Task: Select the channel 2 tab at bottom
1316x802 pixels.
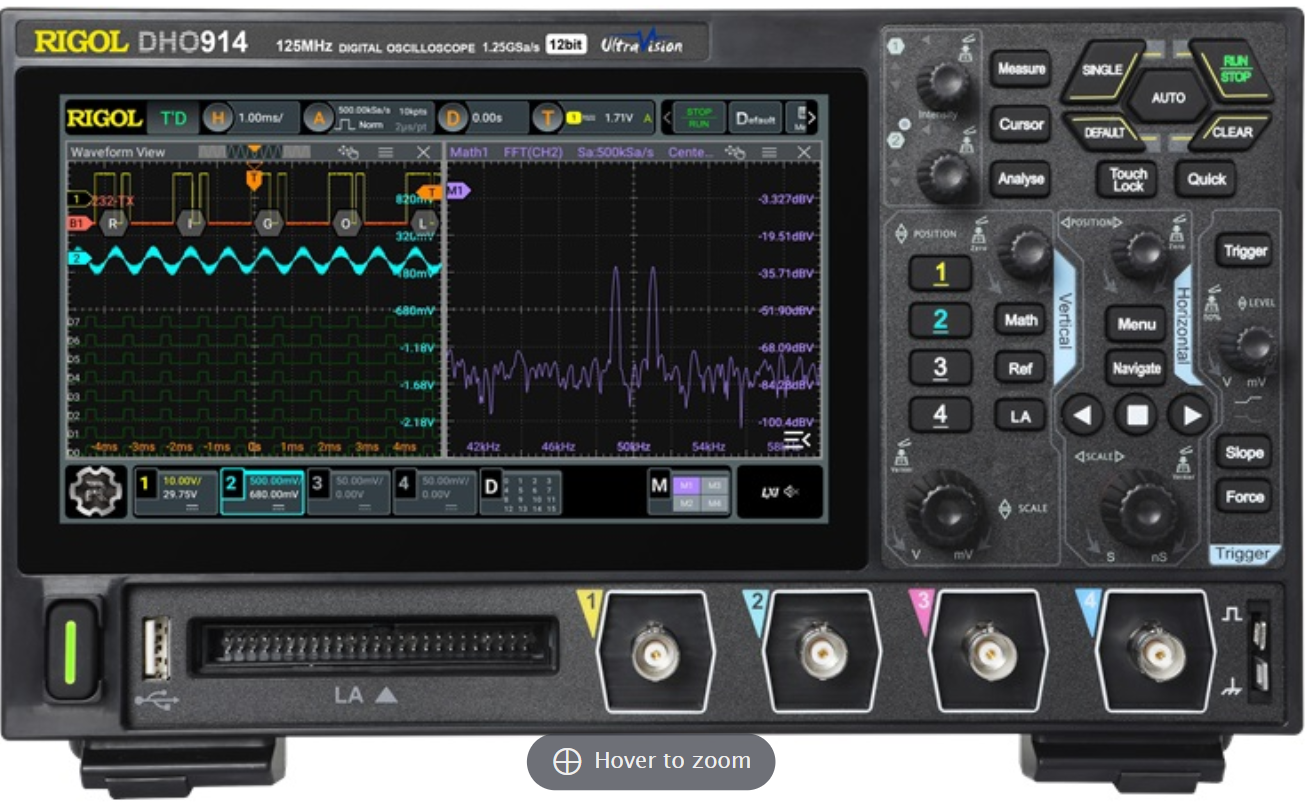Action: tap(262, 490)
